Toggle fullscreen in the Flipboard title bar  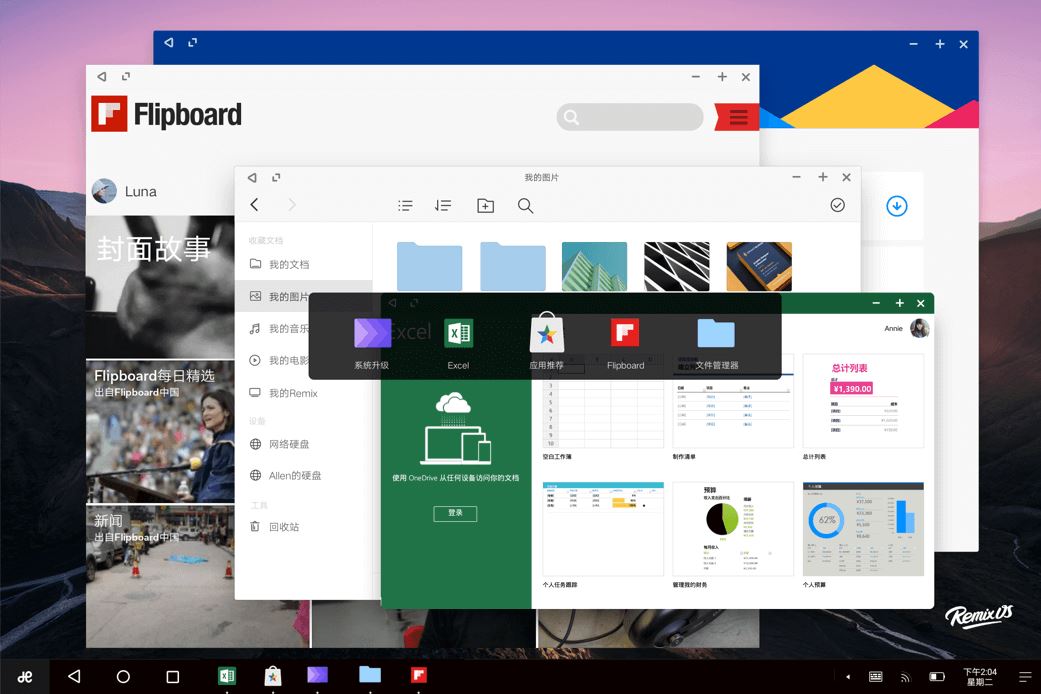point(125,76)
